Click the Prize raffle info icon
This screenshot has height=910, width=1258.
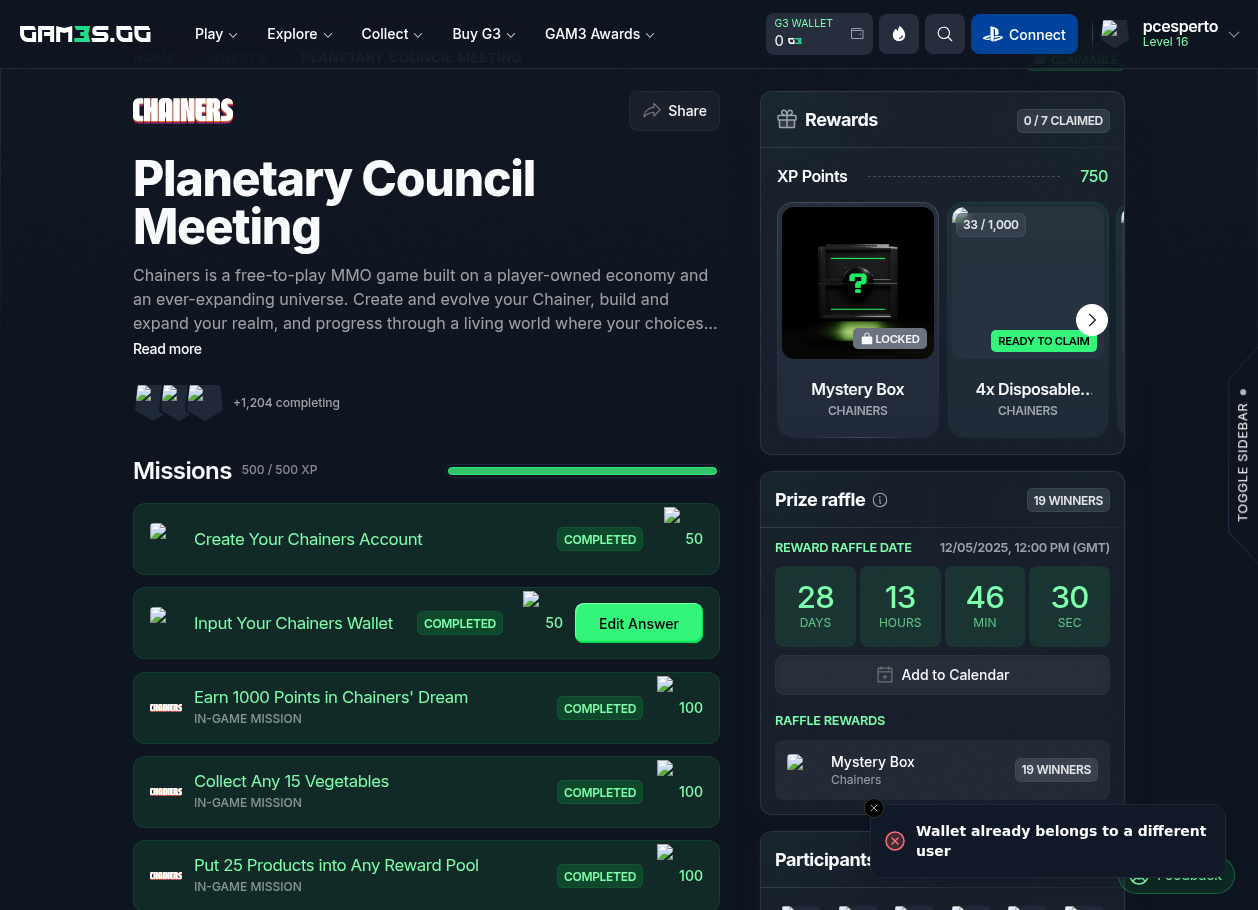pyautogui.click(x=880, y=500)
